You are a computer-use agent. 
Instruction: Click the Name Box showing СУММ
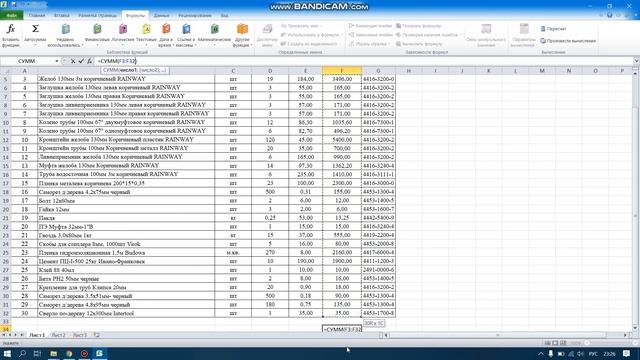pyautogui.click(x=27, y=61)
